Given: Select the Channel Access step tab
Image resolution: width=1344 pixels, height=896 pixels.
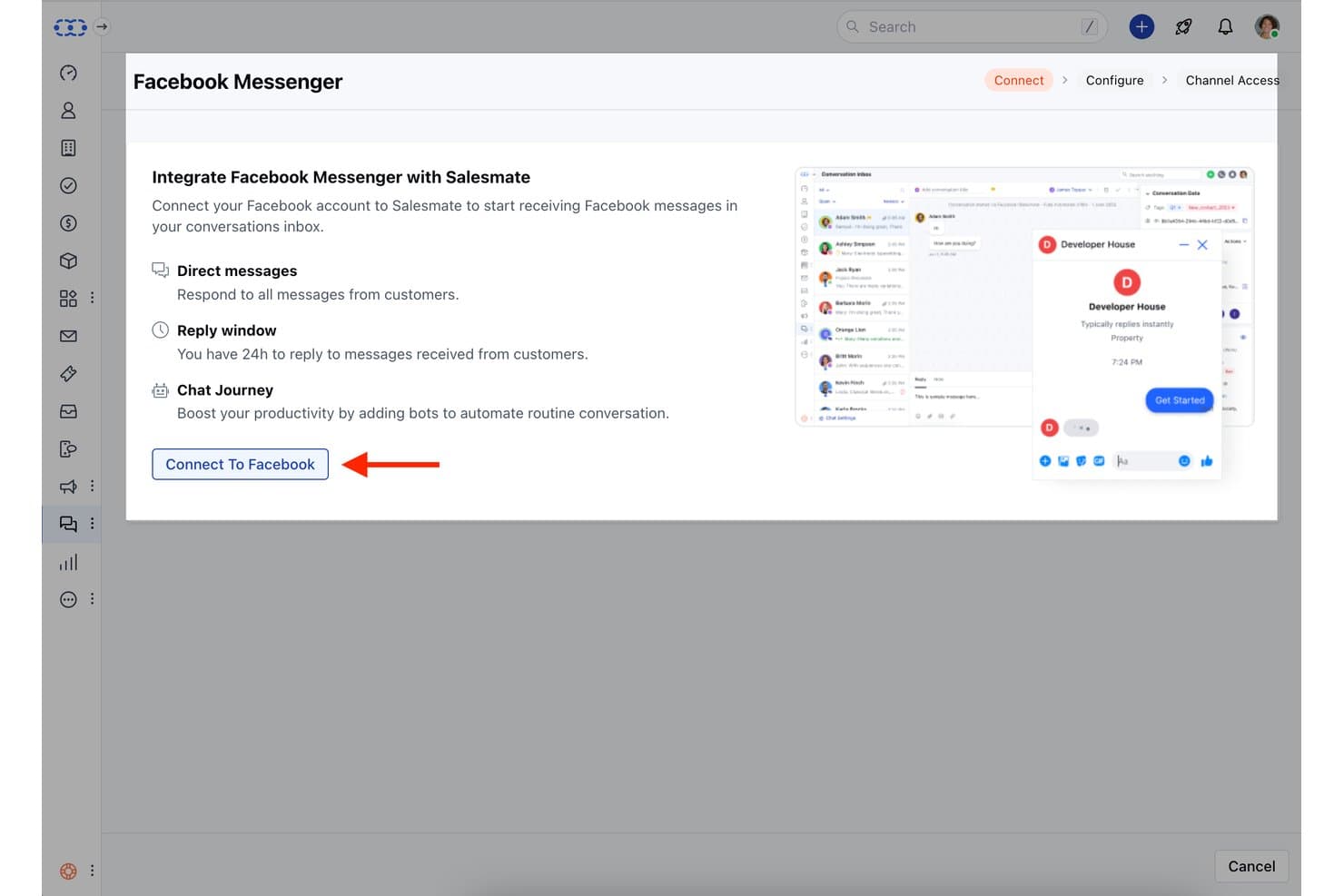Looking at the screenshot, I should [x=1231, y=80].
